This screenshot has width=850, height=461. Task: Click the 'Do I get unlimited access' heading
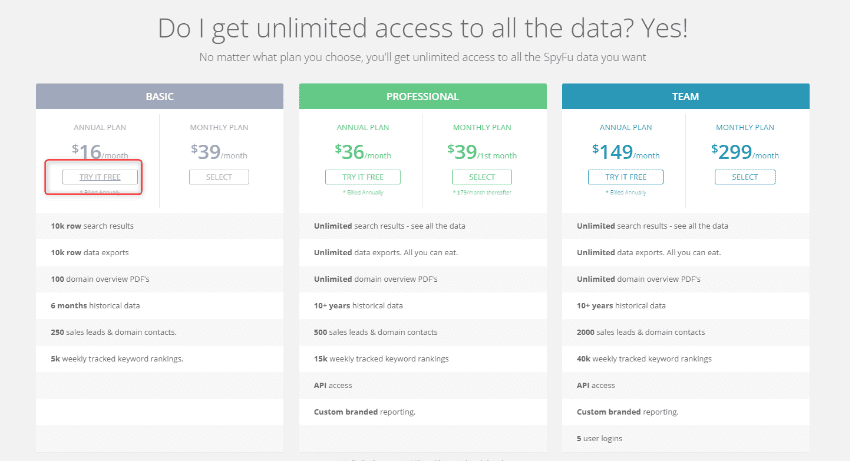point(424,29)
